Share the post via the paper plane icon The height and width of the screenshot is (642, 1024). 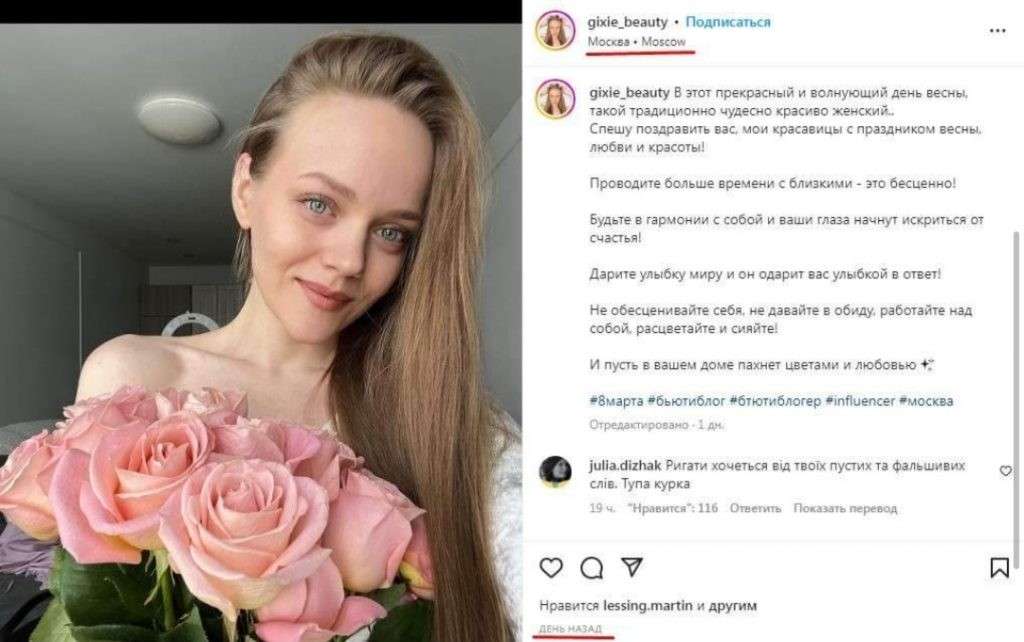coord(632,567)
